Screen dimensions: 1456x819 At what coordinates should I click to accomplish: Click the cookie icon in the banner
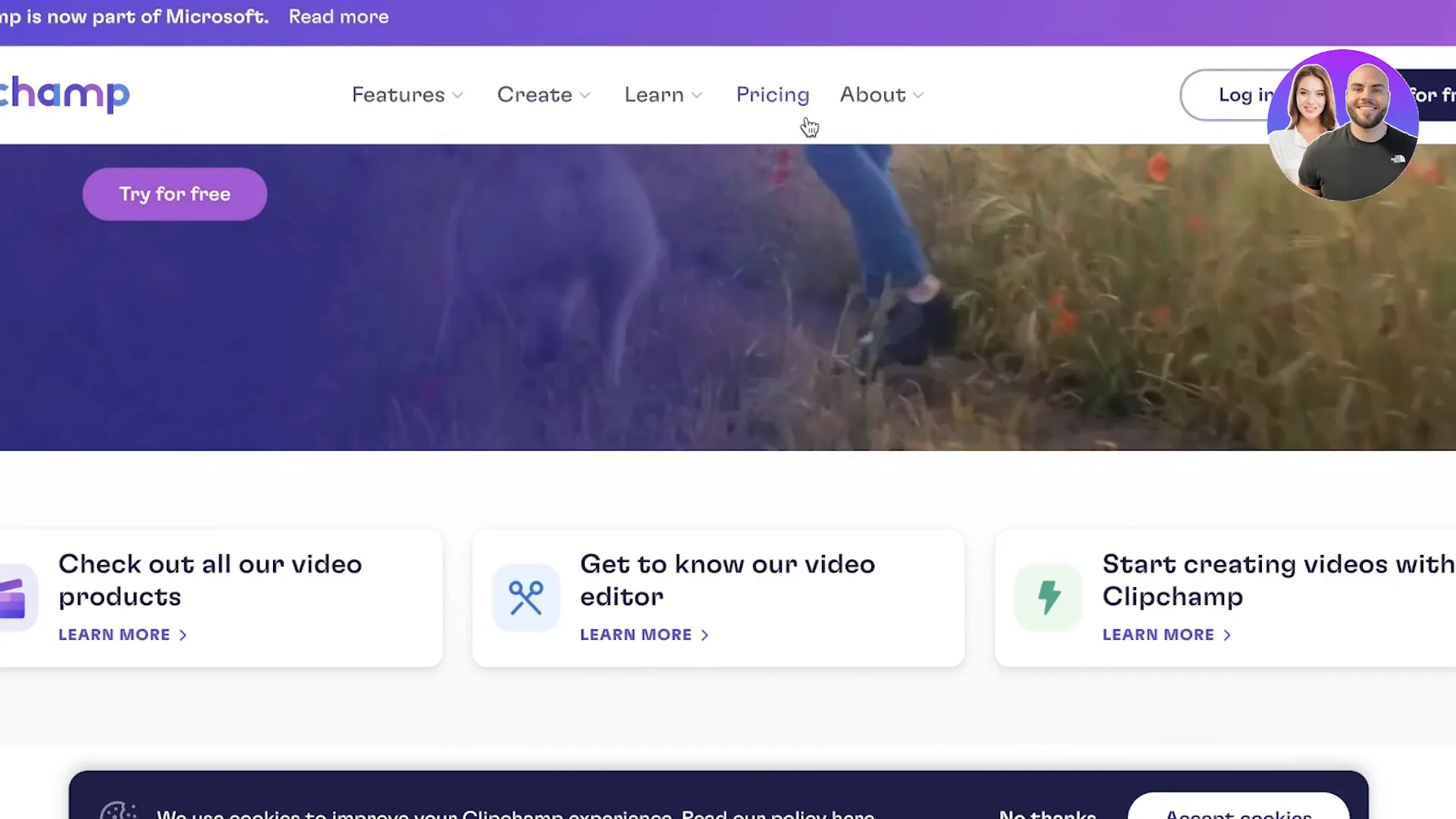[118, 811]
